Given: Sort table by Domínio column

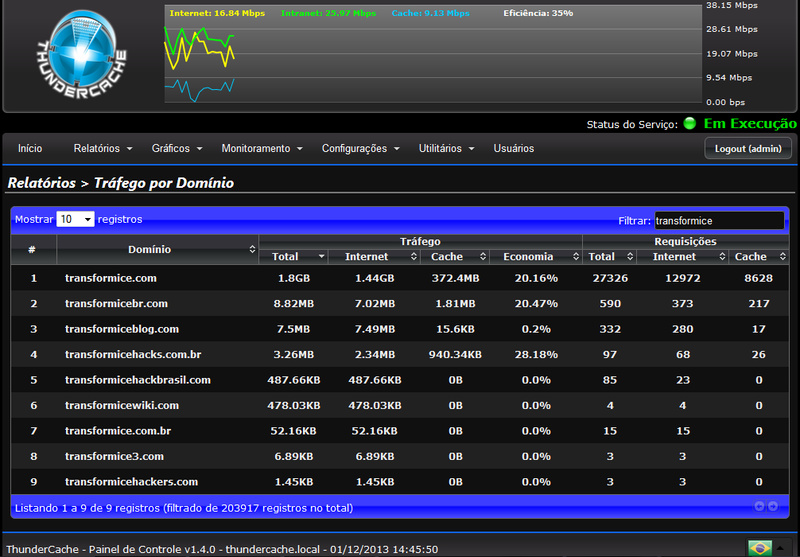Looking at the screenshot, I should tap(157, 249).
